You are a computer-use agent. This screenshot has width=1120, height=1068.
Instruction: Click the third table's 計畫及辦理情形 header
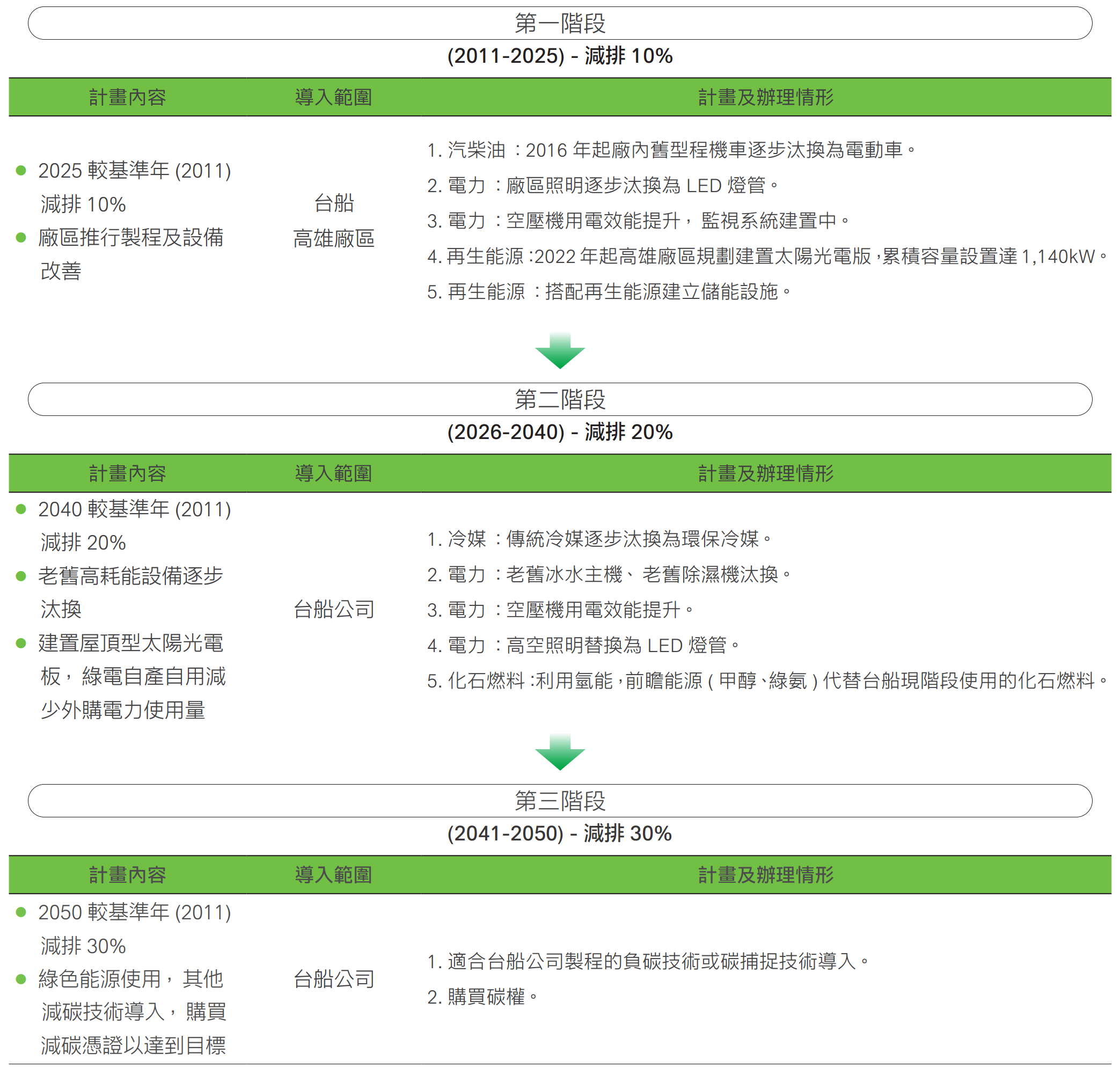(x=766, y=874)
